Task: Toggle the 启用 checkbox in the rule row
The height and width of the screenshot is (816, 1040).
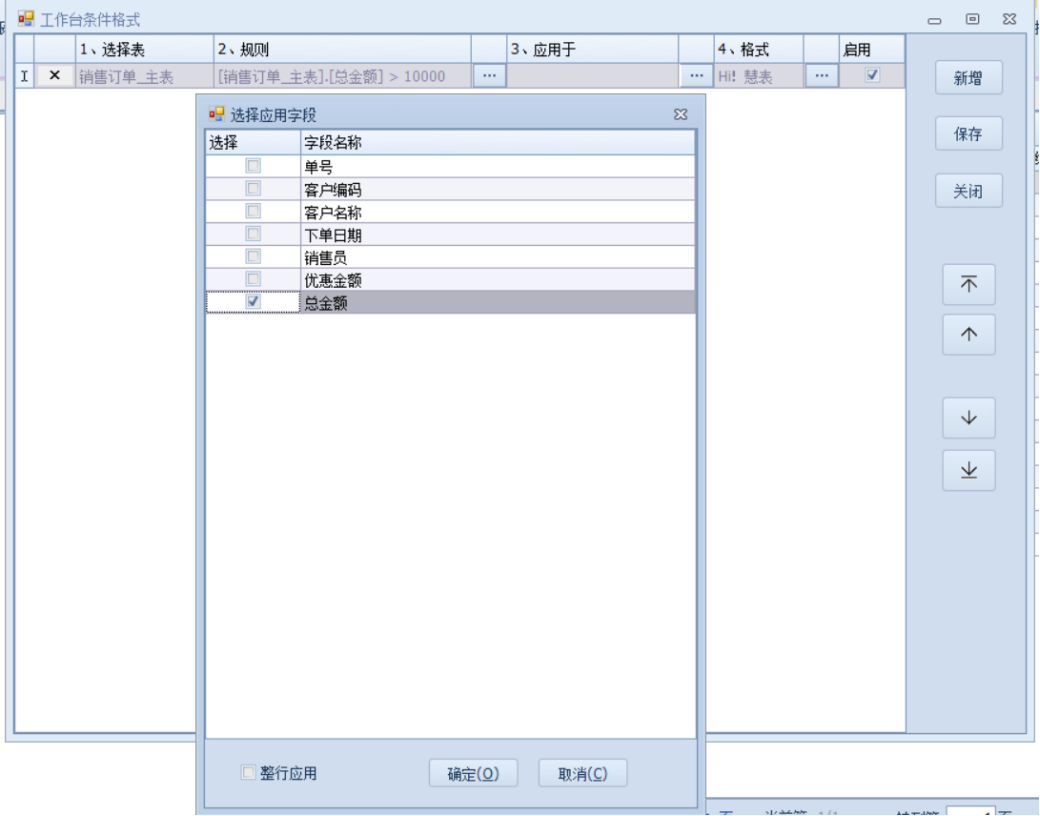Action: [x=872, y=75]
